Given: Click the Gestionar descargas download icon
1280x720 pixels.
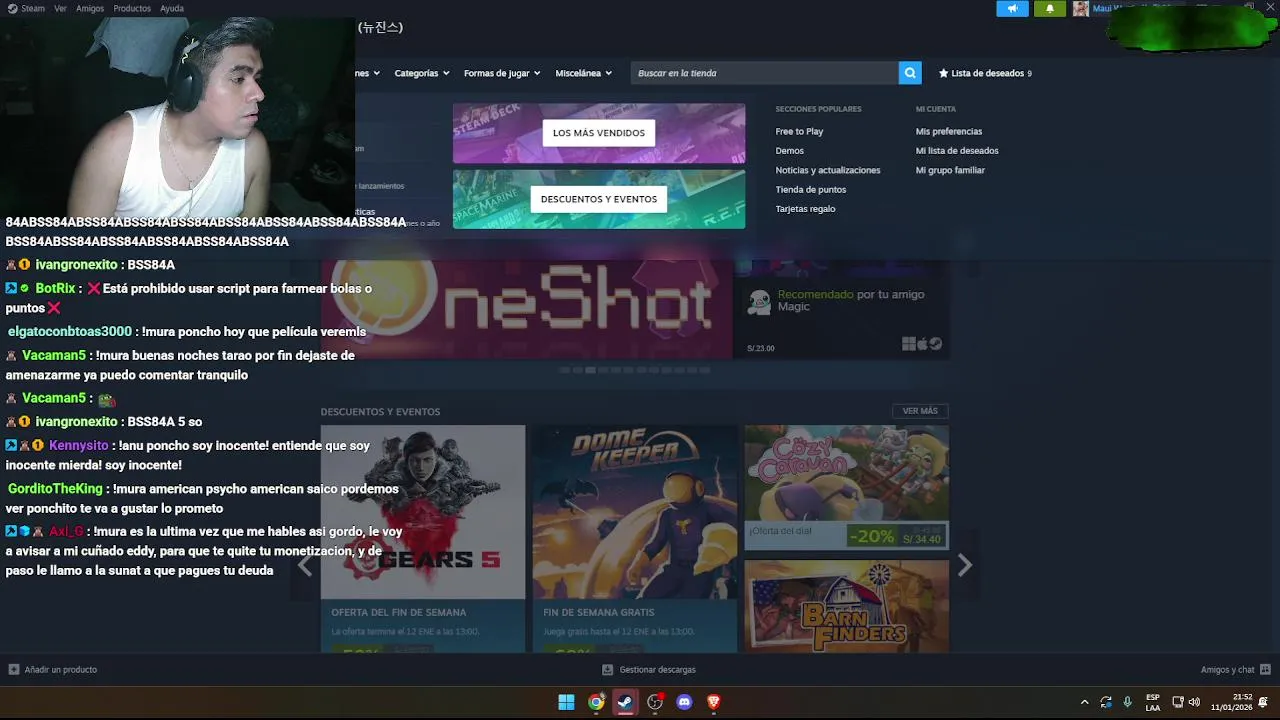Looking at the screenshot, I should click(607, 669).
